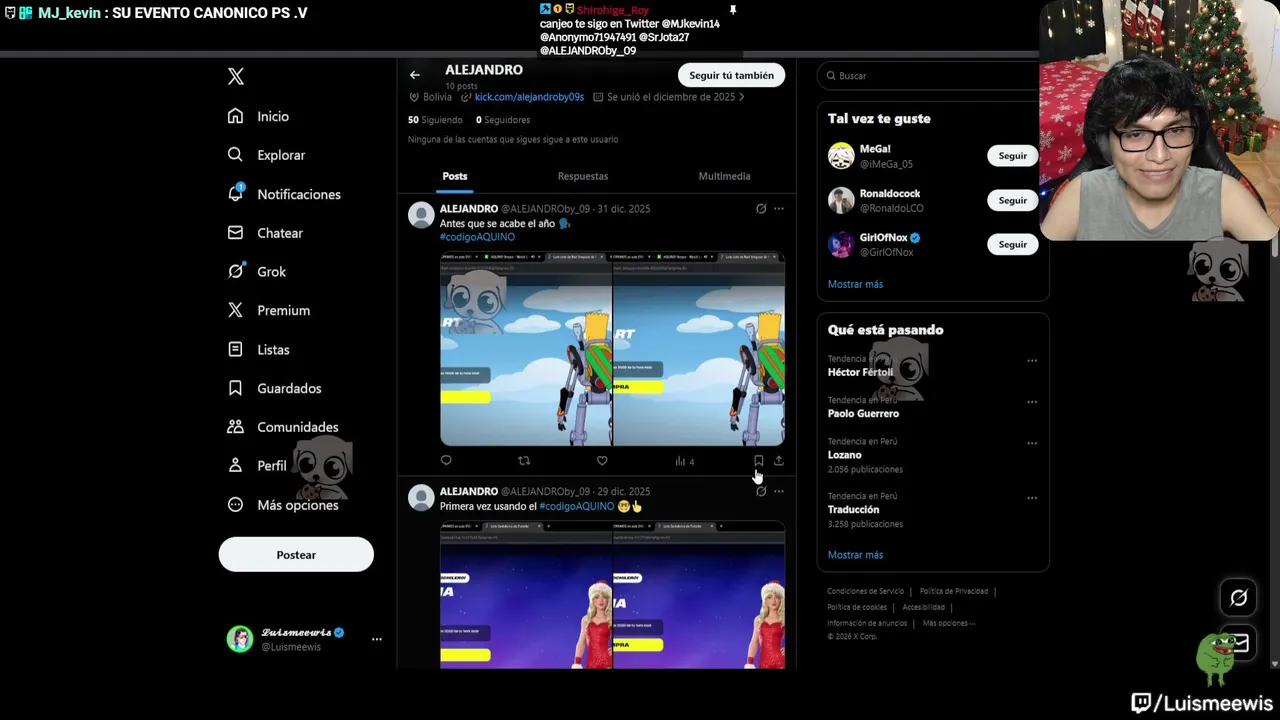Open options for Lozano trend

point(1032,443)
